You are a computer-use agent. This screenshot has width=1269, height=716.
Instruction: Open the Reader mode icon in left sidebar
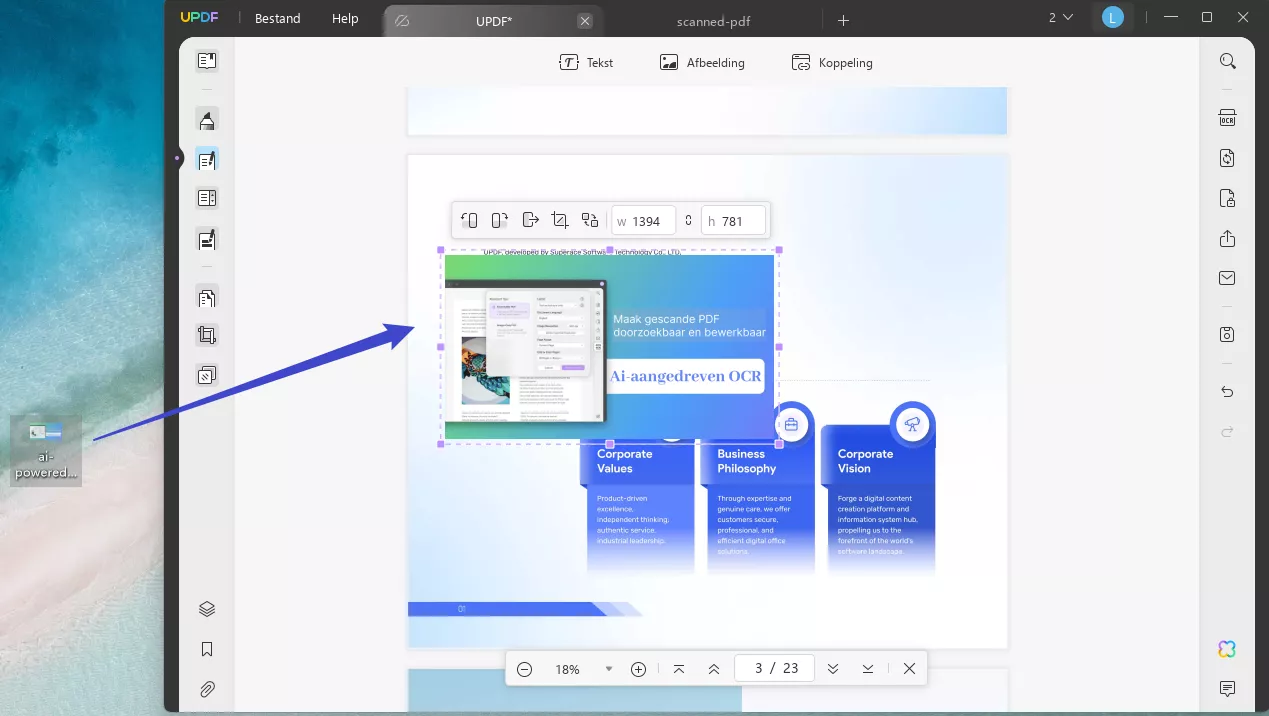207,61
